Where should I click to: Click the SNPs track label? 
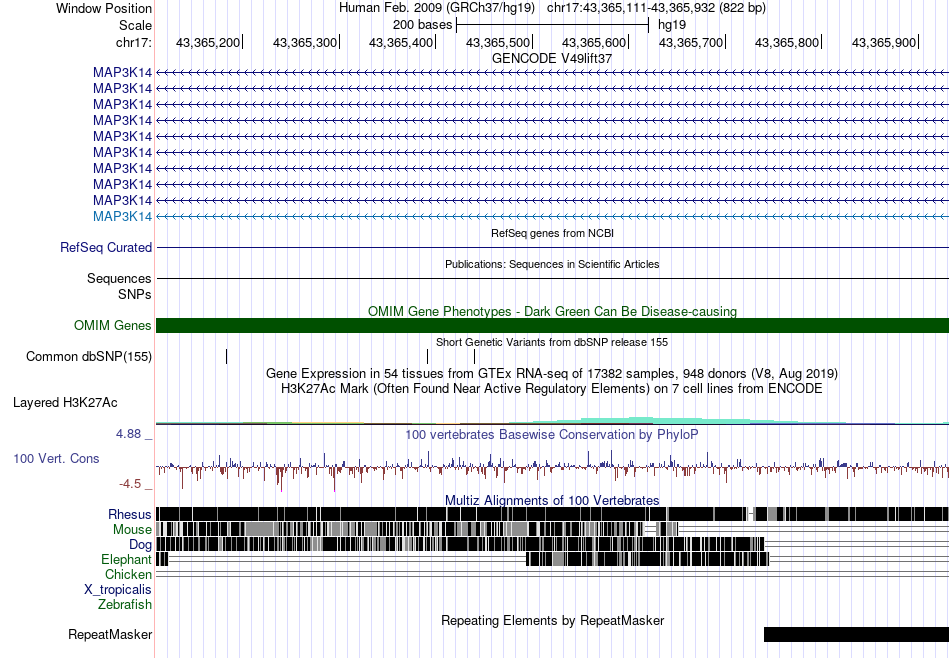(x=135, y=294)
